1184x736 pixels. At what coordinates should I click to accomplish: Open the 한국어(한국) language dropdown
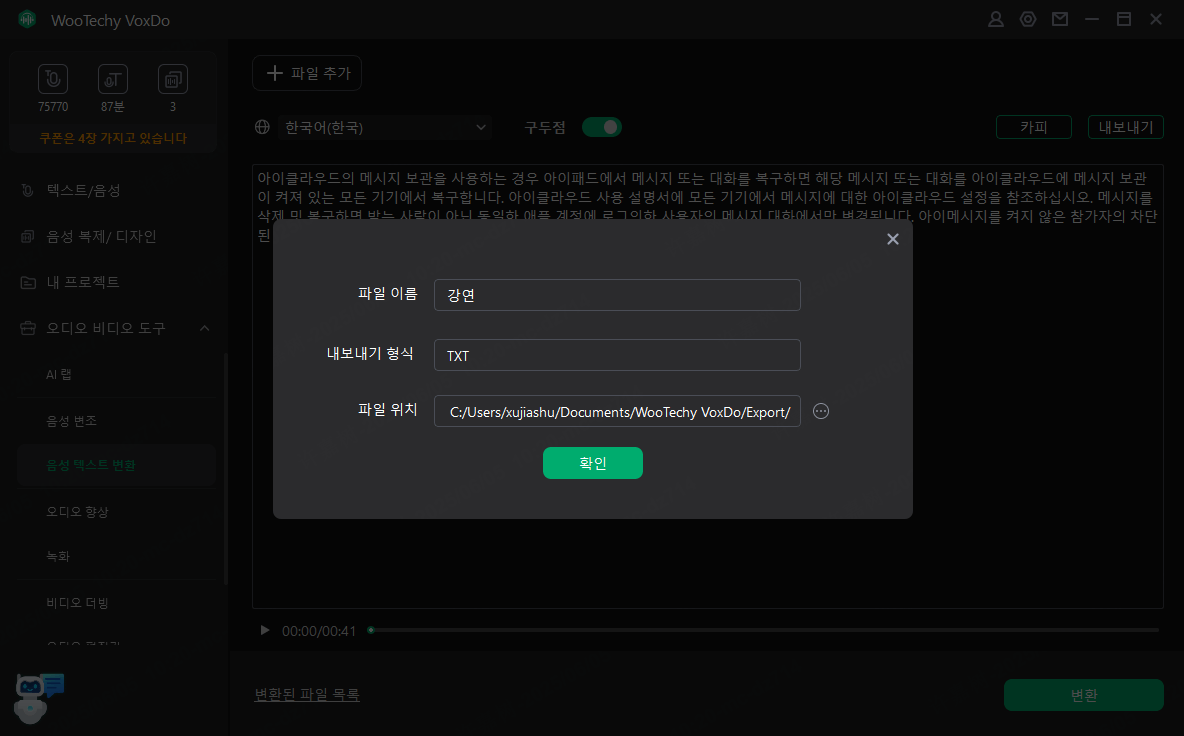point(385,127)
